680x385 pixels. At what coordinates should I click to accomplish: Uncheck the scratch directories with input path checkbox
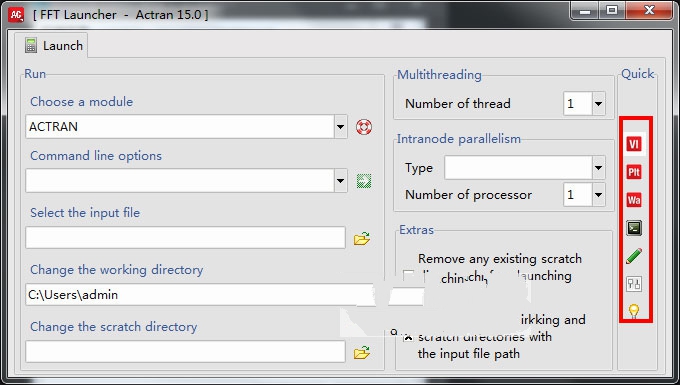pyautogui.click(x=408, y=337)
